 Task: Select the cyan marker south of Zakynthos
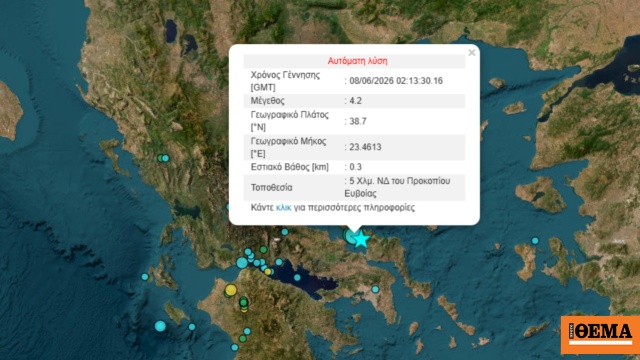tap(192, 327)
